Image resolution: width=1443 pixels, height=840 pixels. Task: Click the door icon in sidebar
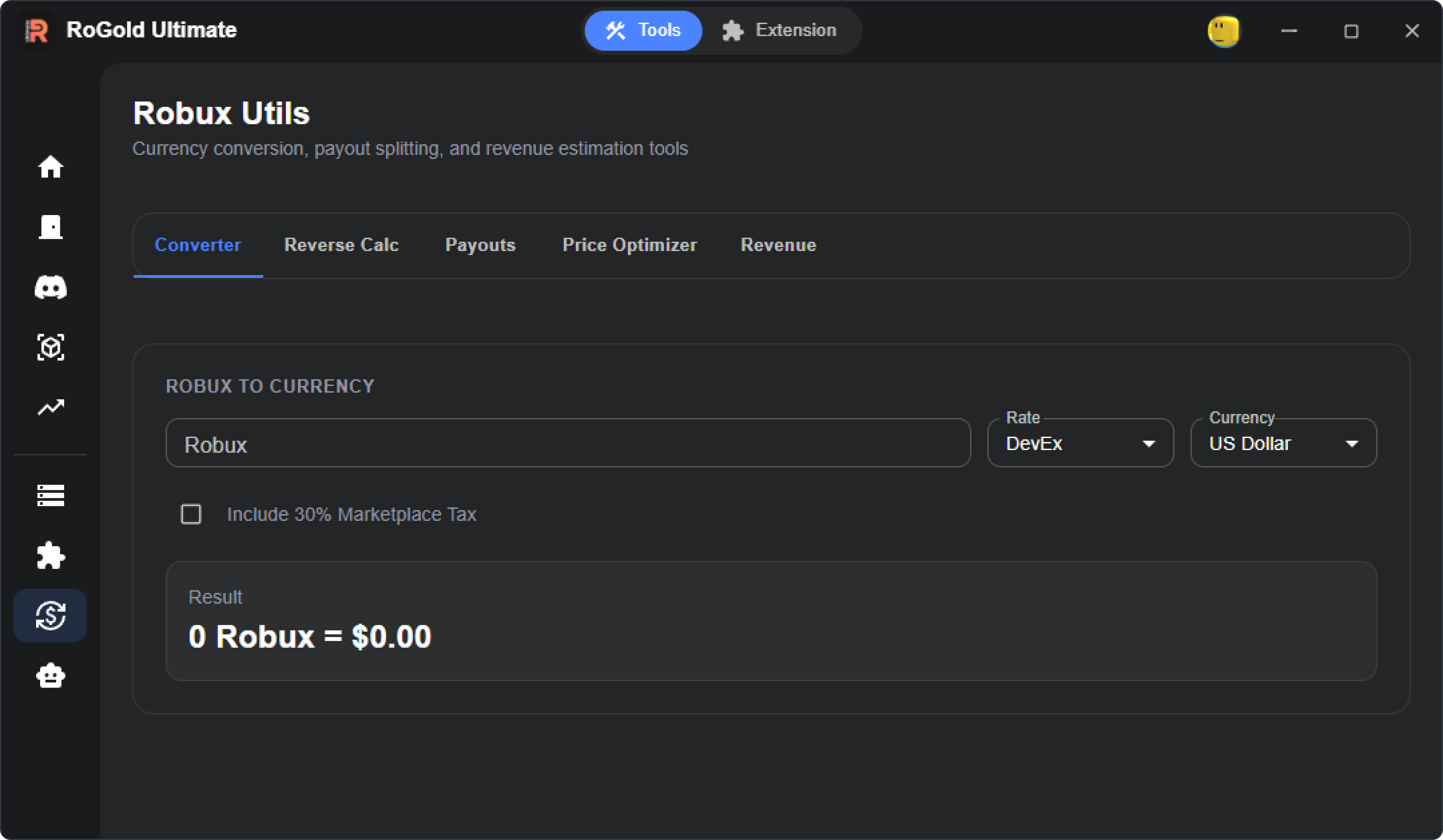click(51, 227)
